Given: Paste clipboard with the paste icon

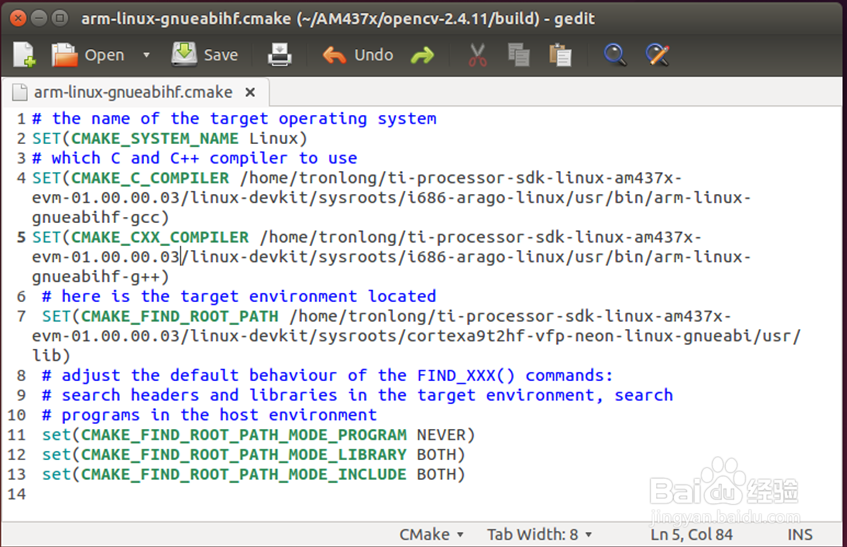Looking at the screenshot, I should 560,55.
